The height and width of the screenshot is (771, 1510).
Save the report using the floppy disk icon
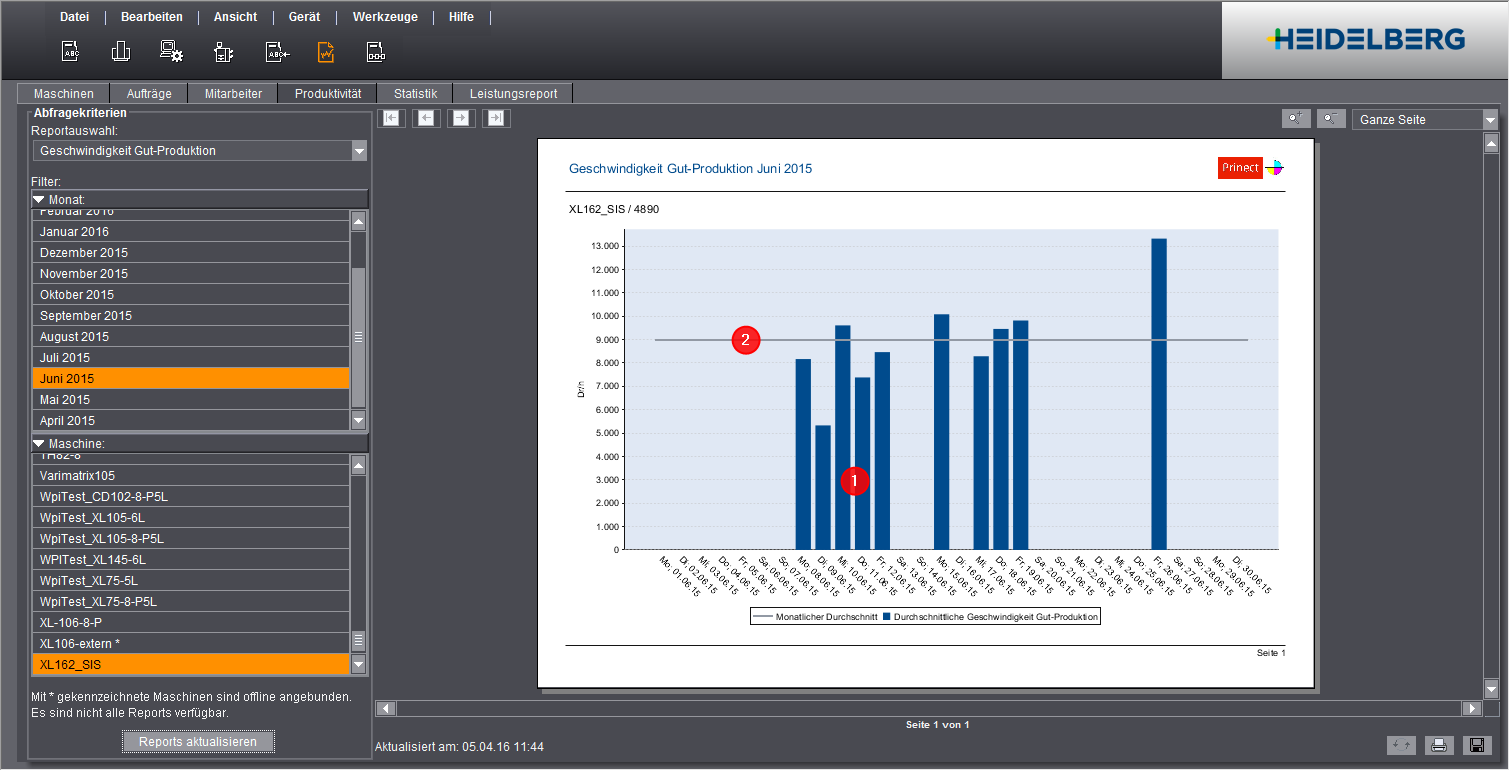click(x=1477, y=745)
